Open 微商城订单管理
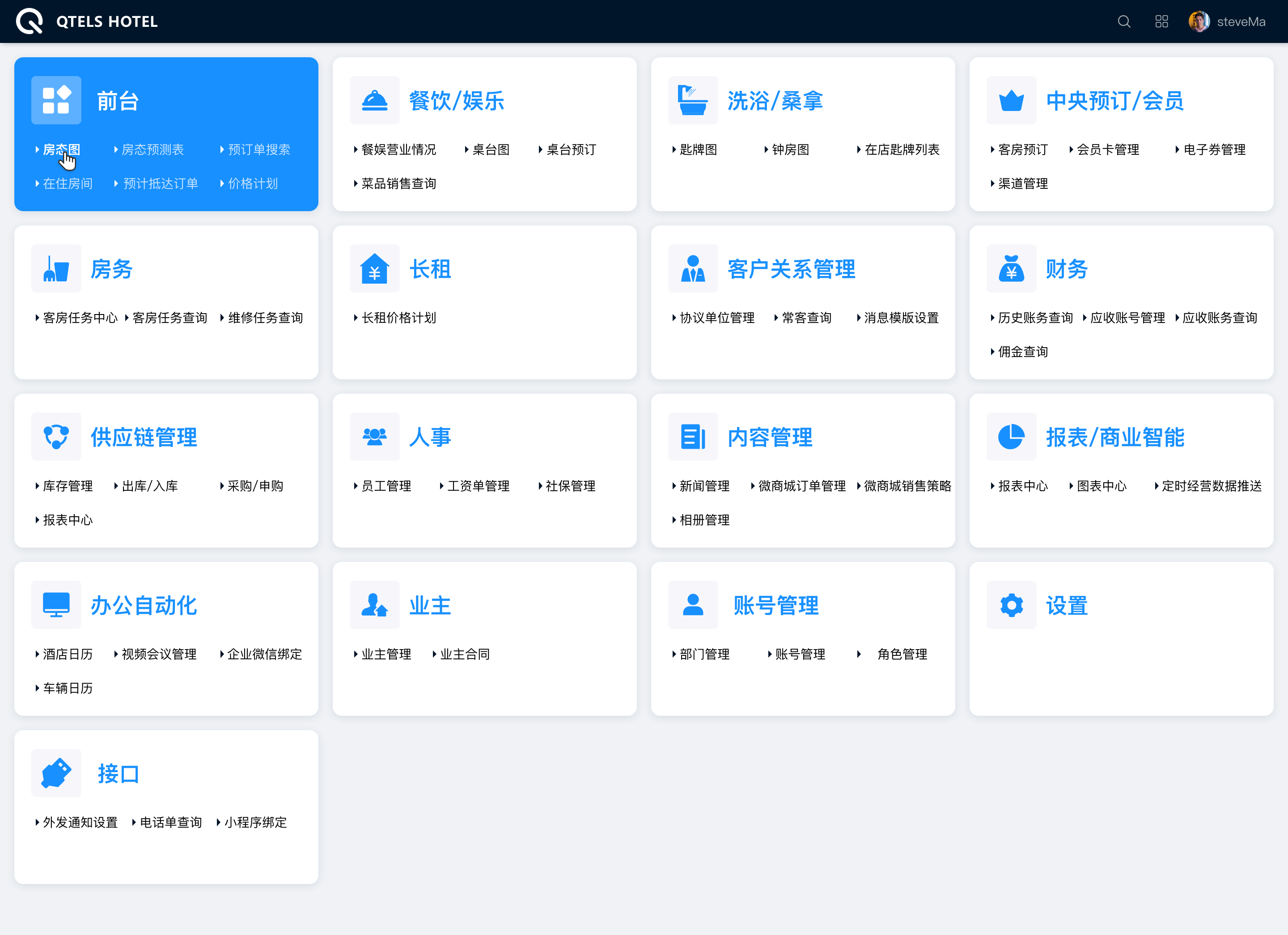Viewport: 1288px width, 935px height. tap(802, 486)
